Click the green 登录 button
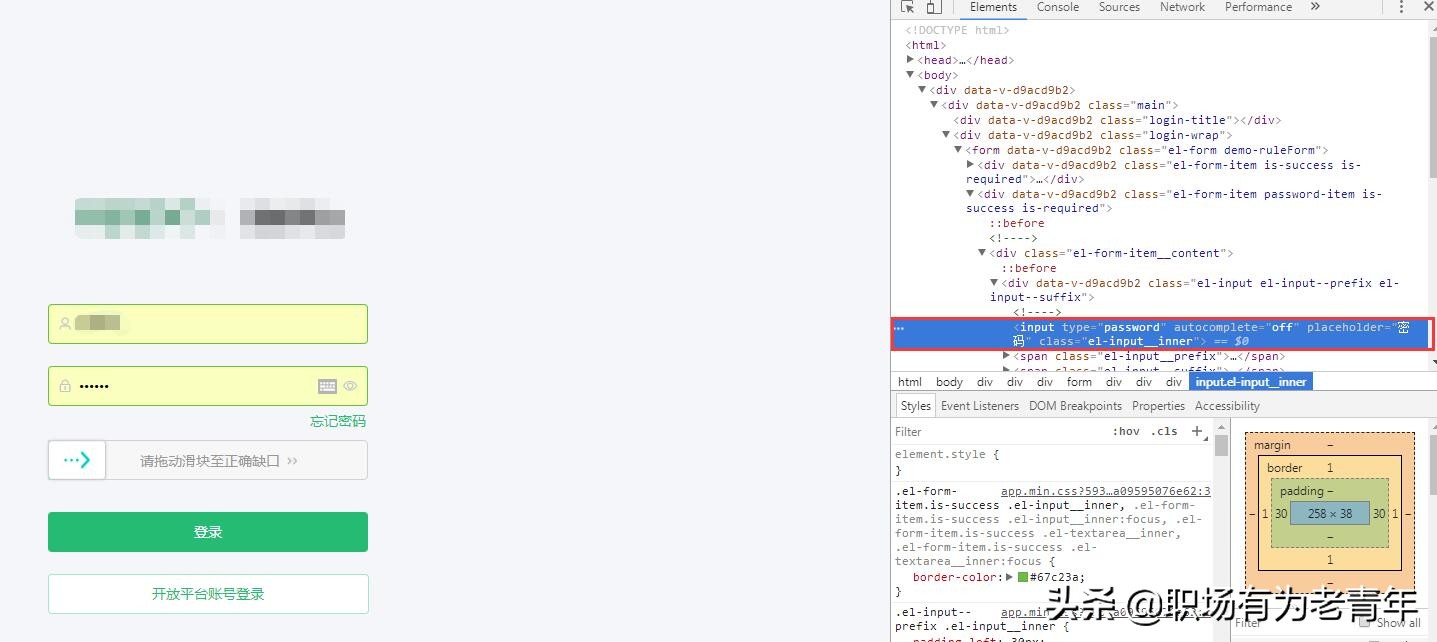The width and height of the screenshot is (1437, 642). (x=208, y=532)
